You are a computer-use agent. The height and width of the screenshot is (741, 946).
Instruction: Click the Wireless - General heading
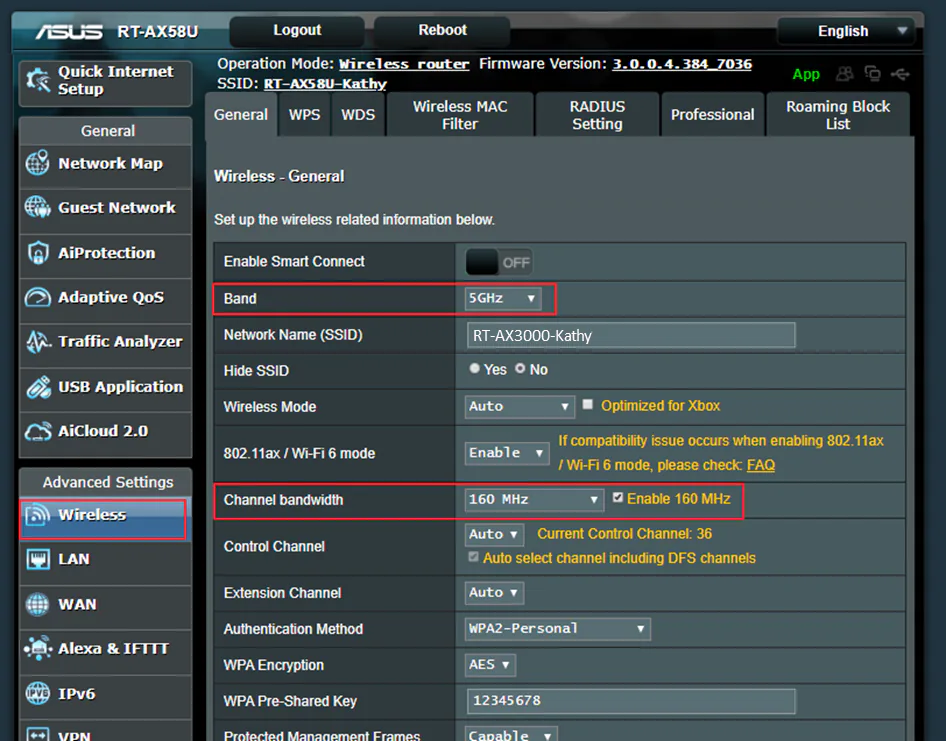pyautogui.click(x=279, y=176)
